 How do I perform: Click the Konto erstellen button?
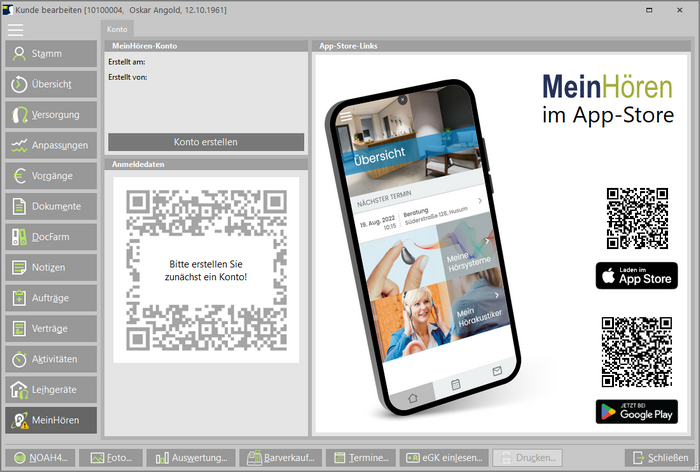tap(205, 142)
